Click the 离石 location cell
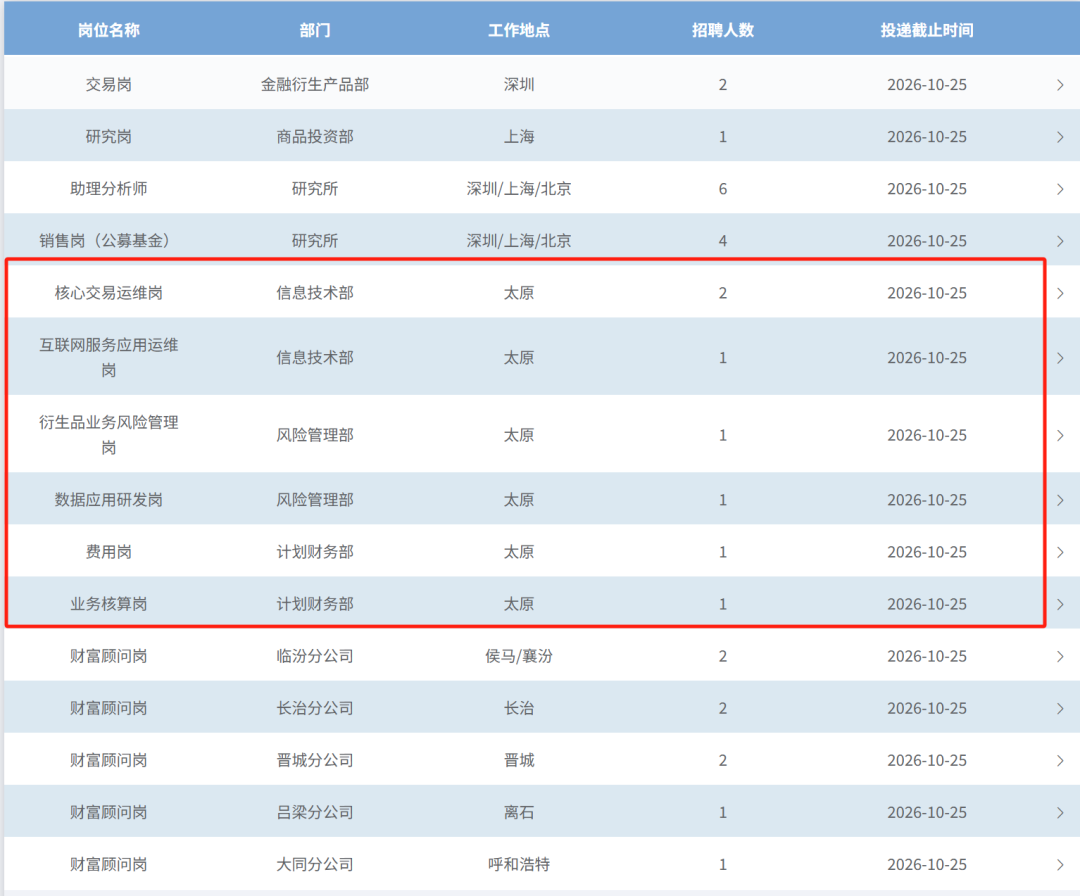 tap(519, 813)
